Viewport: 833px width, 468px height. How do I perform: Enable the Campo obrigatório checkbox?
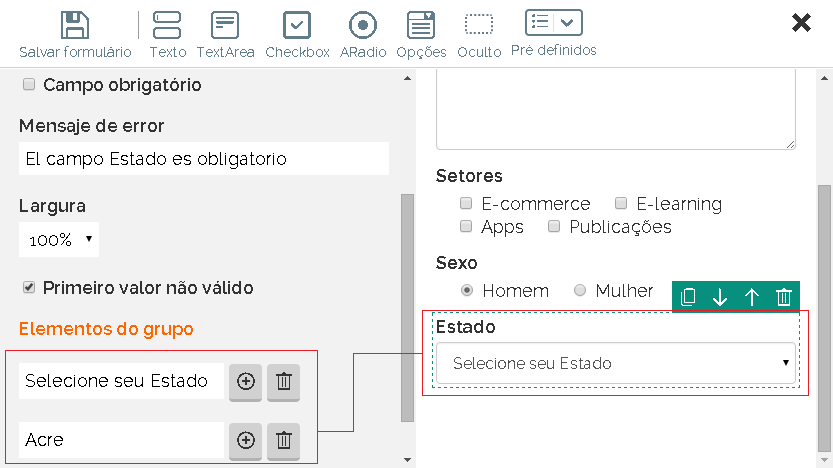click(29, 85)
